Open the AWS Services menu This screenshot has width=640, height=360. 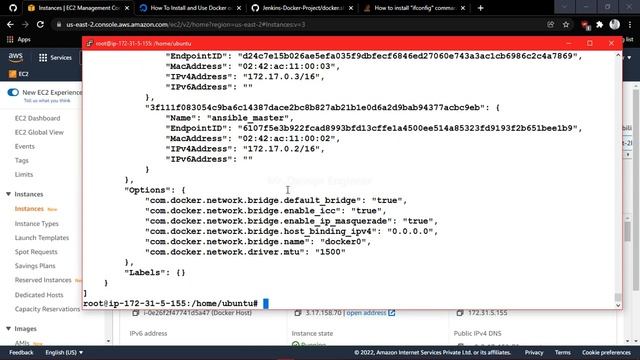55,58
